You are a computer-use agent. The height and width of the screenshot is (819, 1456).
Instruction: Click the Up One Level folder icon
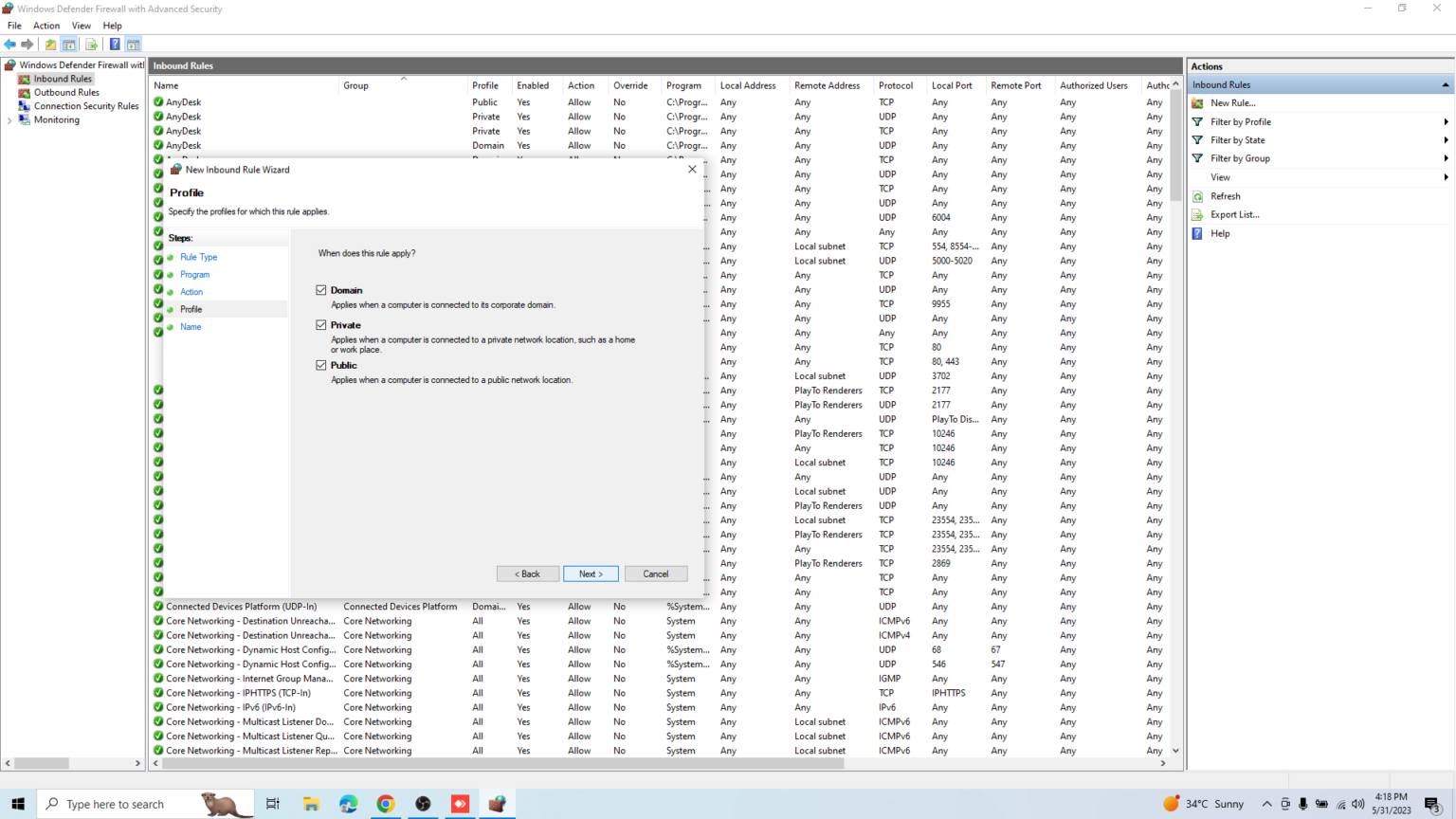click(x=50, y=45)
